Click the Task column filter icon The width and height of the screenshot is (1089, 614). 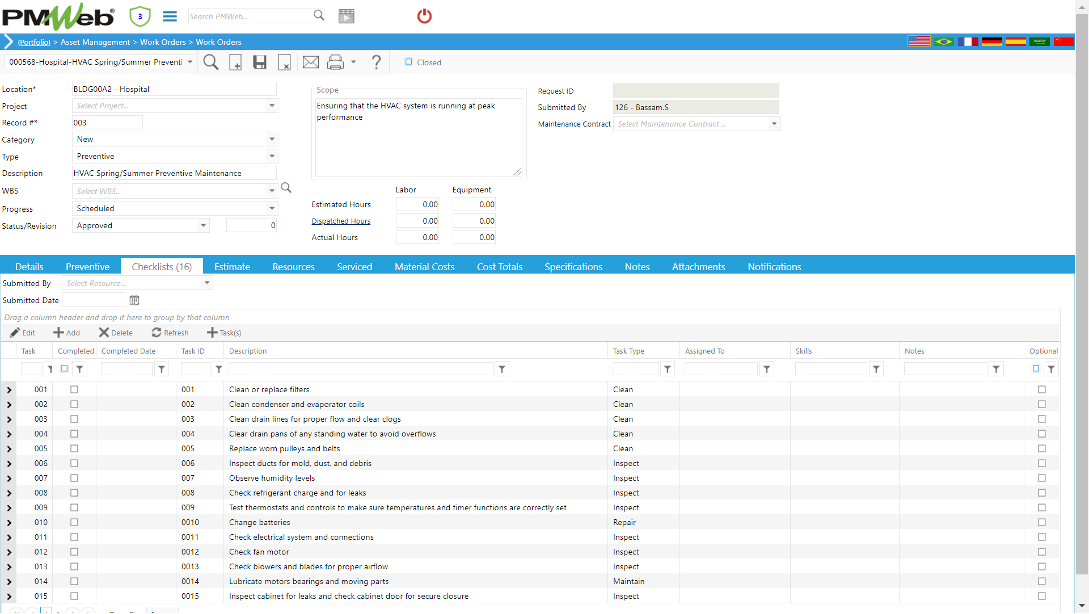coord(50,370)
